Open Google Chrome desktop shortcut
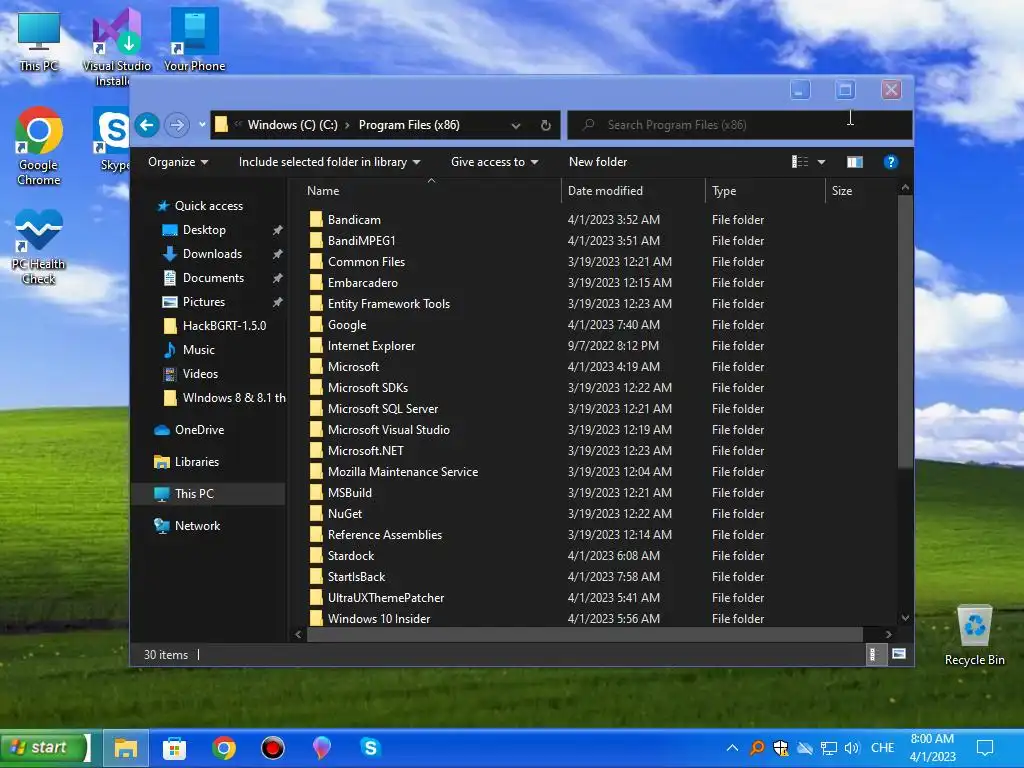The image size is (1024, 768). (x=39, y=146)
